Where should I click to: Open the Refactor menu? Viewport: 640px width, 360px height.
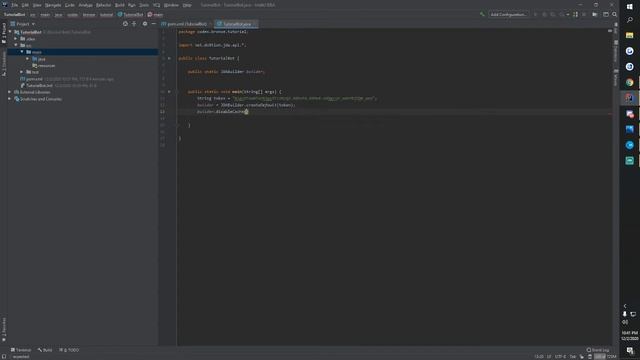tap(104, 5)
